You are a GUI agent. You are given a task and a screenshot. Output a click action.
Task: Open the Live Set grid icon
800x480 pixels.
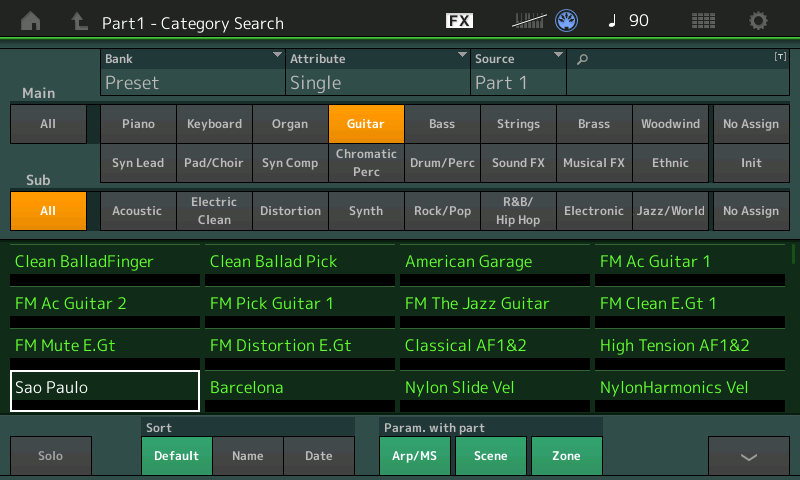pyautogui.click(x=703, y=21)
